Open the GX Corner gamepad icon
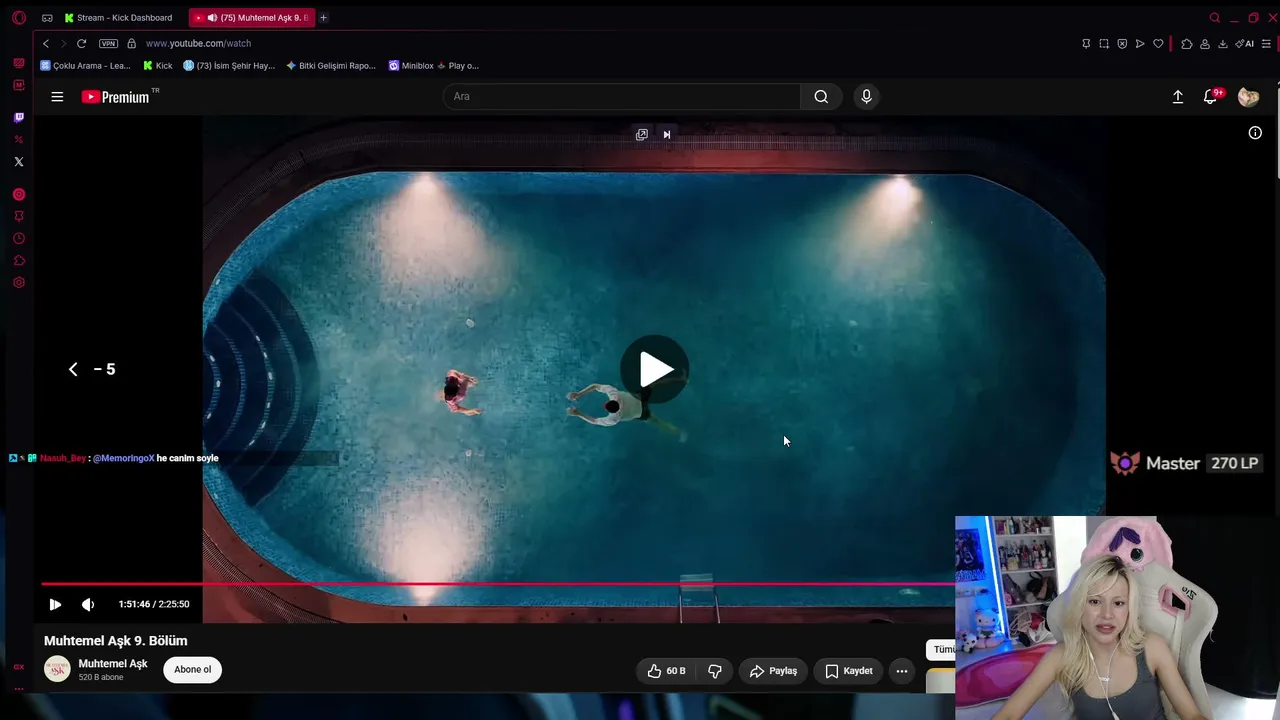 click(x=47, y=18)
